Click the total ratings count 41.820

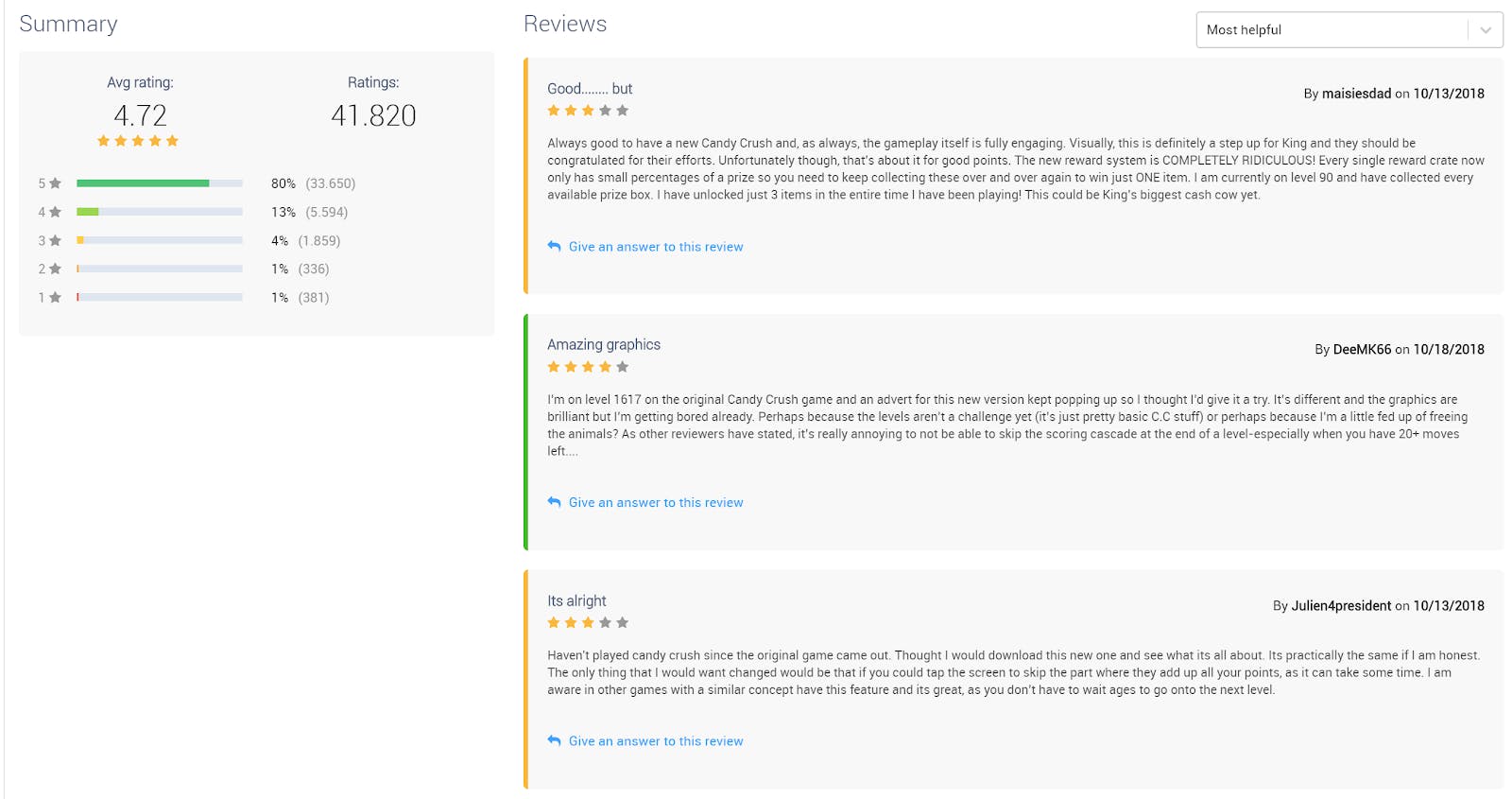click(373, 115)
